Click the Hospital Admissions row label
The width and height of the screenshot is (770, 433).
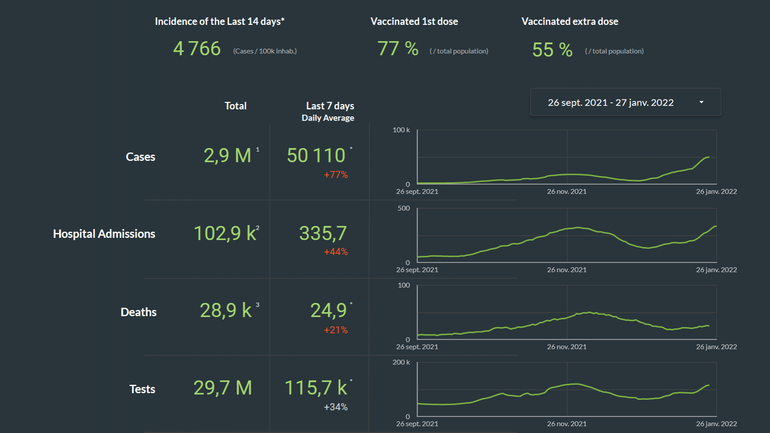click(x=104, y=234)
